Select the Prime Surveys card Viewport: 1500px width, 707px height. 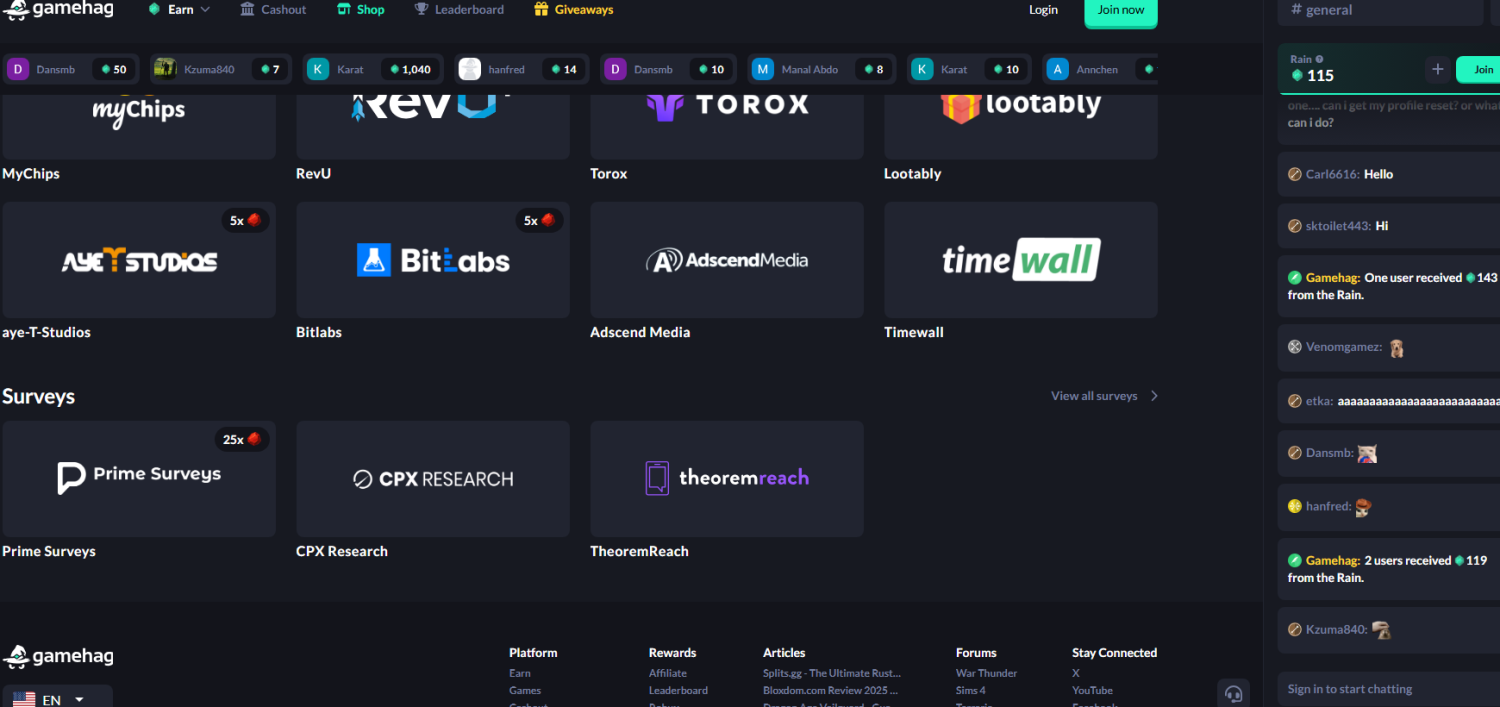(x=139, y=478)
